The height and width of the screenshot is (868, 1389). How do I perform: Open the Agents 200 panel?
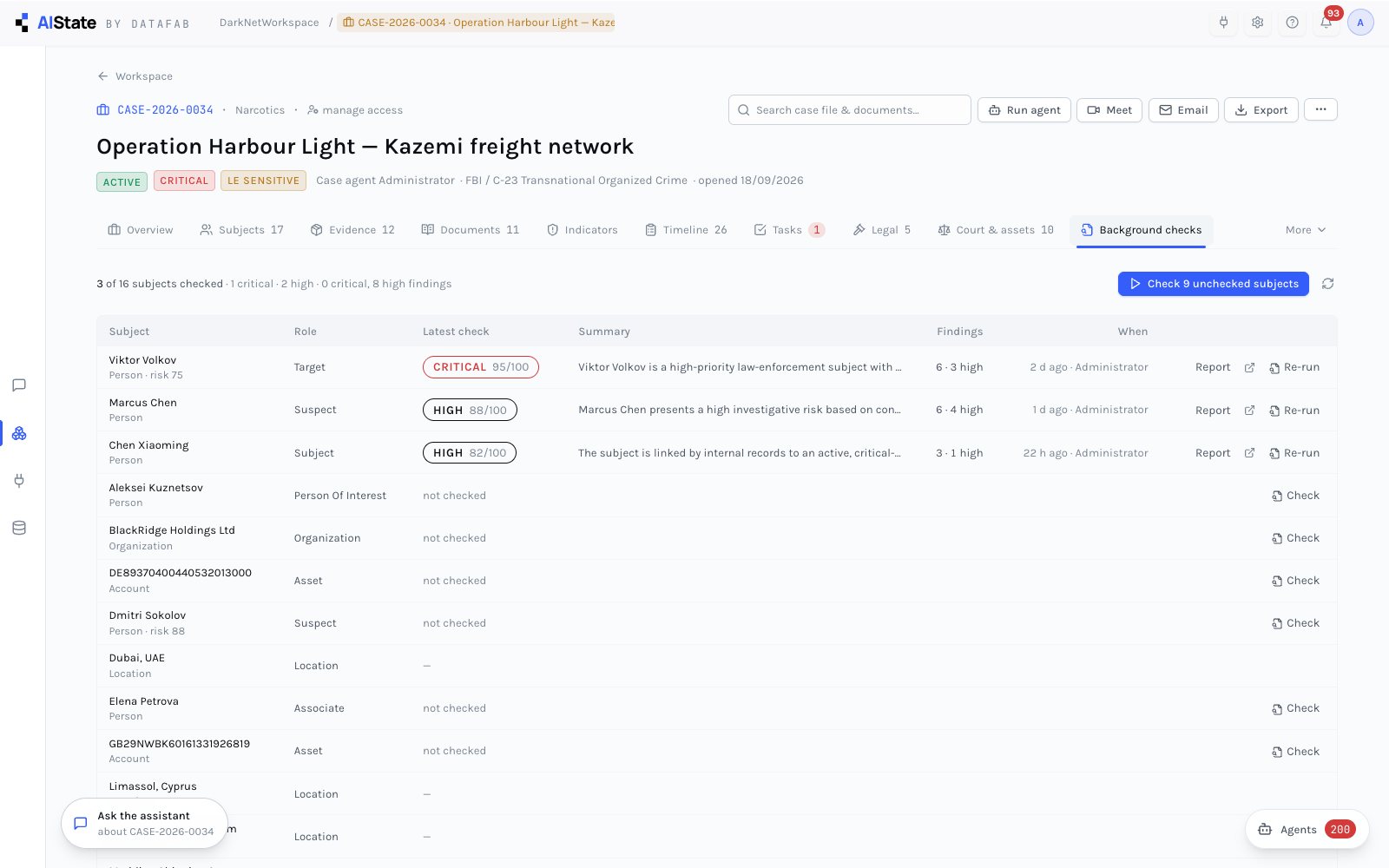pyautogui.click(x=1307, y=830)
